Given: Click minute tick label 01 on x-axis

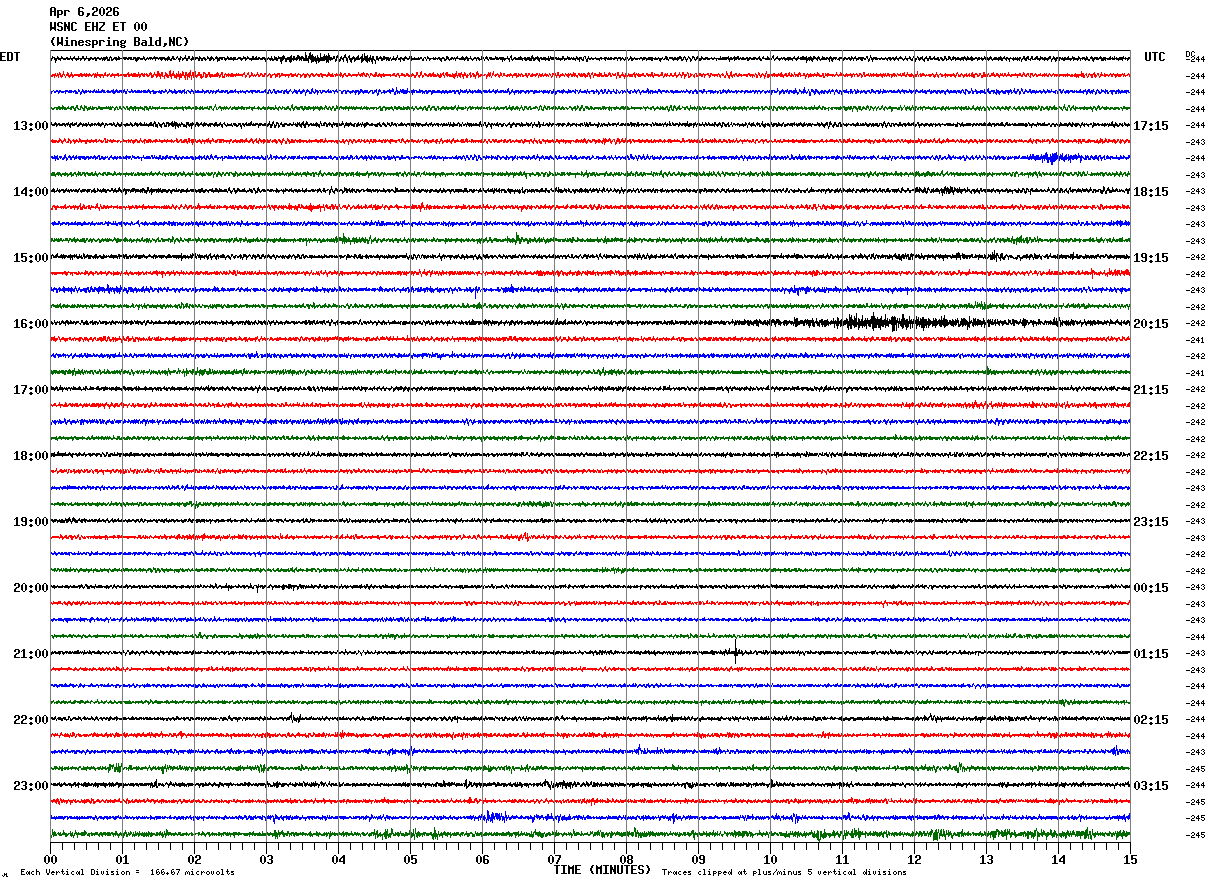Looking at the screenshot, I should pos(122,859).
